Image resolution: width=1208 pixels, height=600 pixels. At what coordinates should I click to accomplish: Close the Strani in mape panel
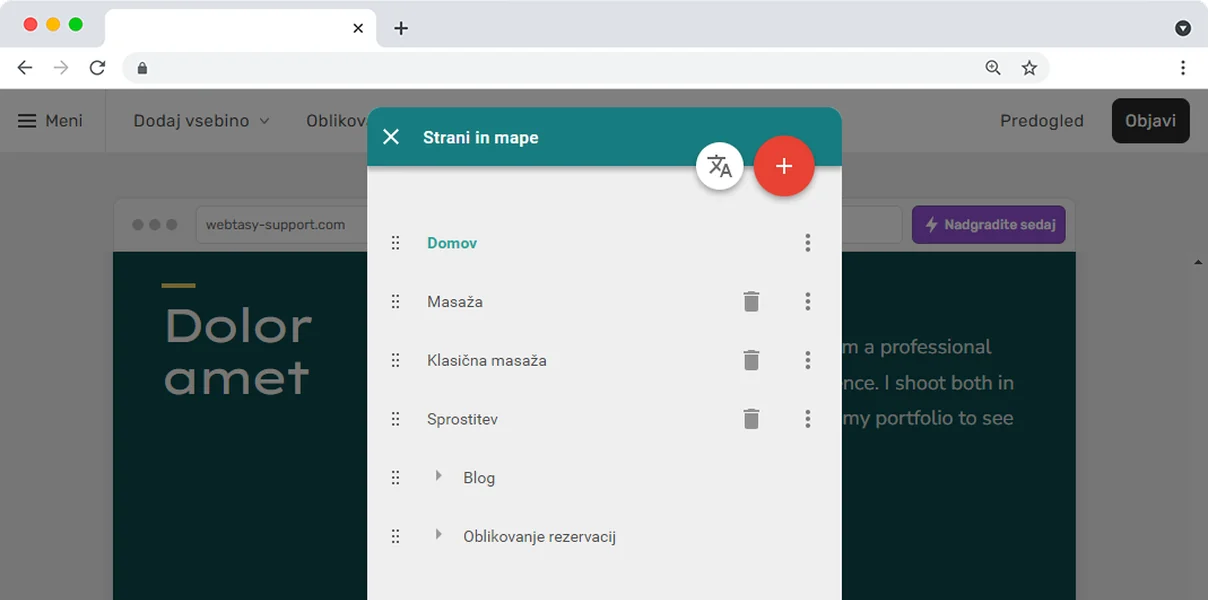click(x=391, y=137)
